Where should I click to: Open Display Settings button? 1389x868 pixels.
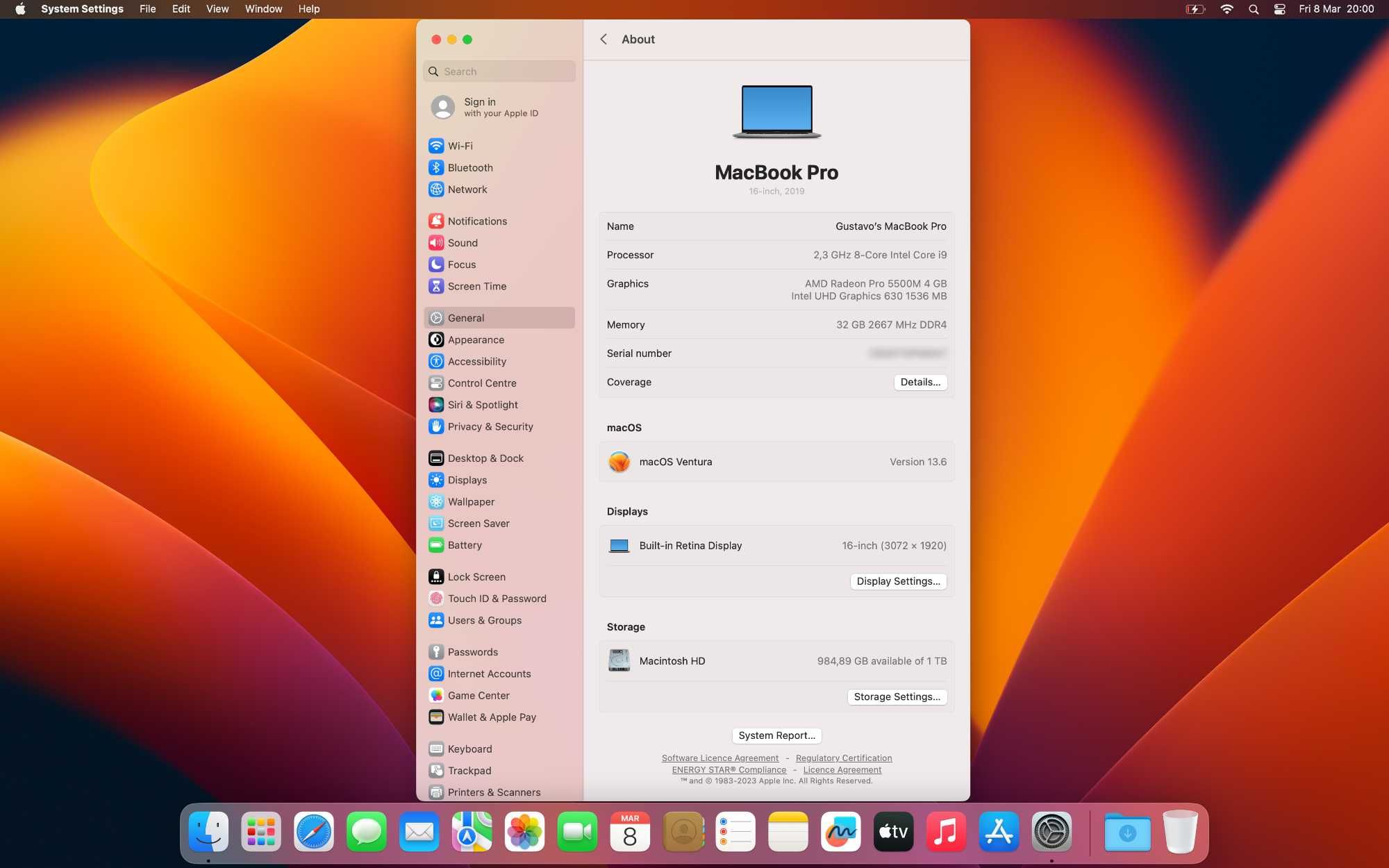[898, 581]
